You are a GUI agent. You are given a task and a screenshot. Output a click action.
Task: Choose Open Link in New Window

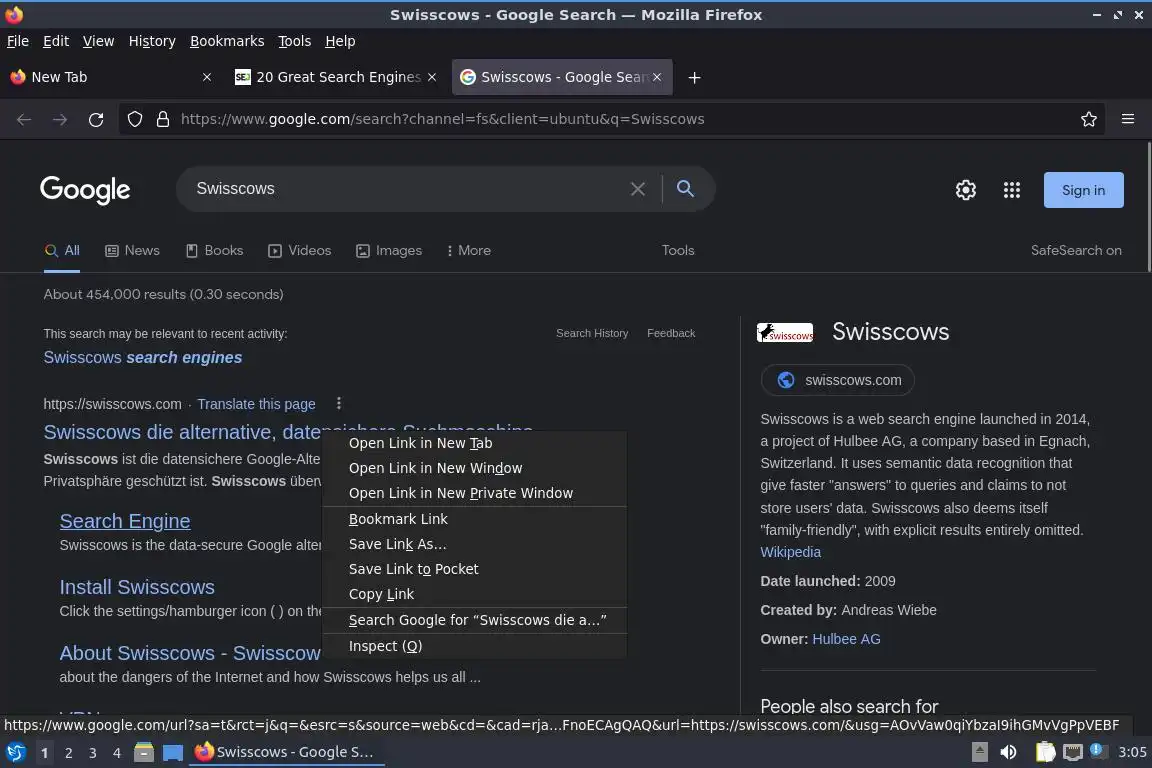475,468
